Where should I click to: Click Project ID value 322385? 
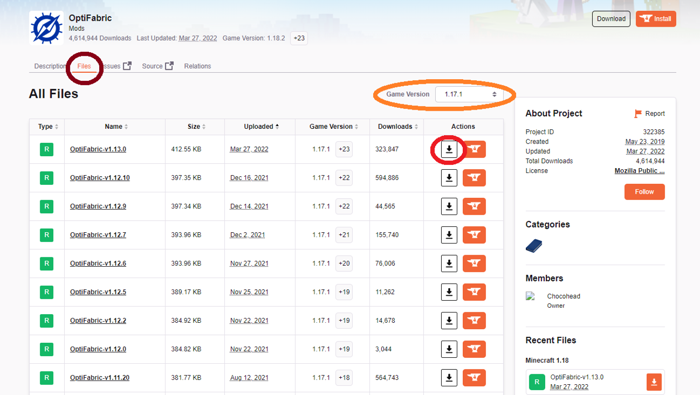654,132
